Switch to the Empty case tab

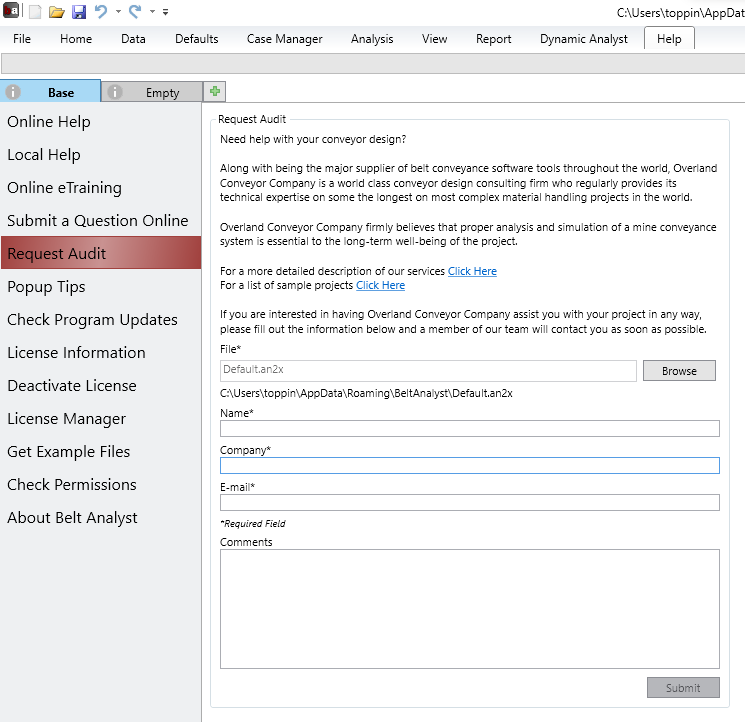[x=152, y=92]
